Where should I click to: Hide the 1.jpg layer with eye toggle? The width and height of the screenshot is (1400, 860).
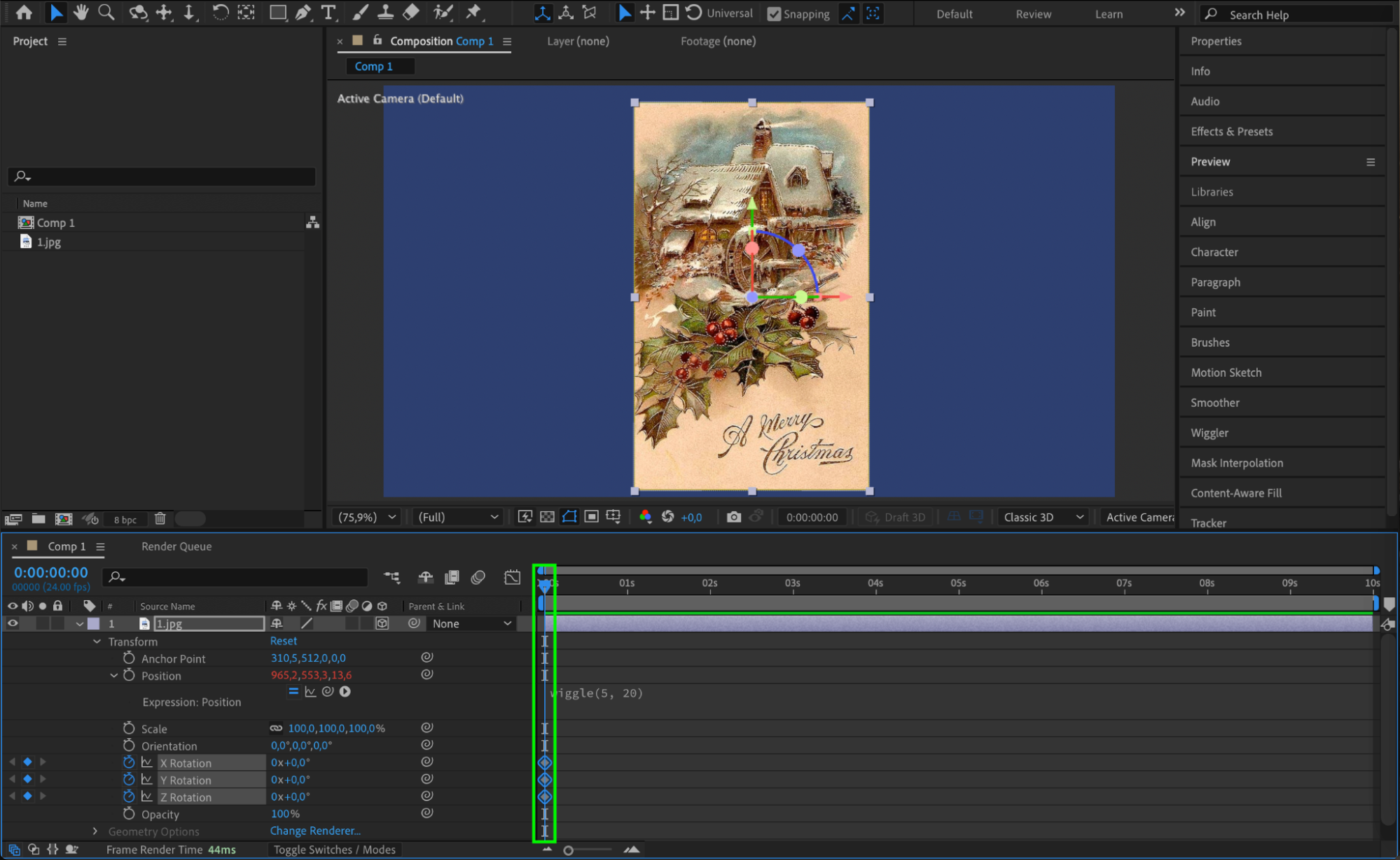pyautogui.click(x=13, y=623)
